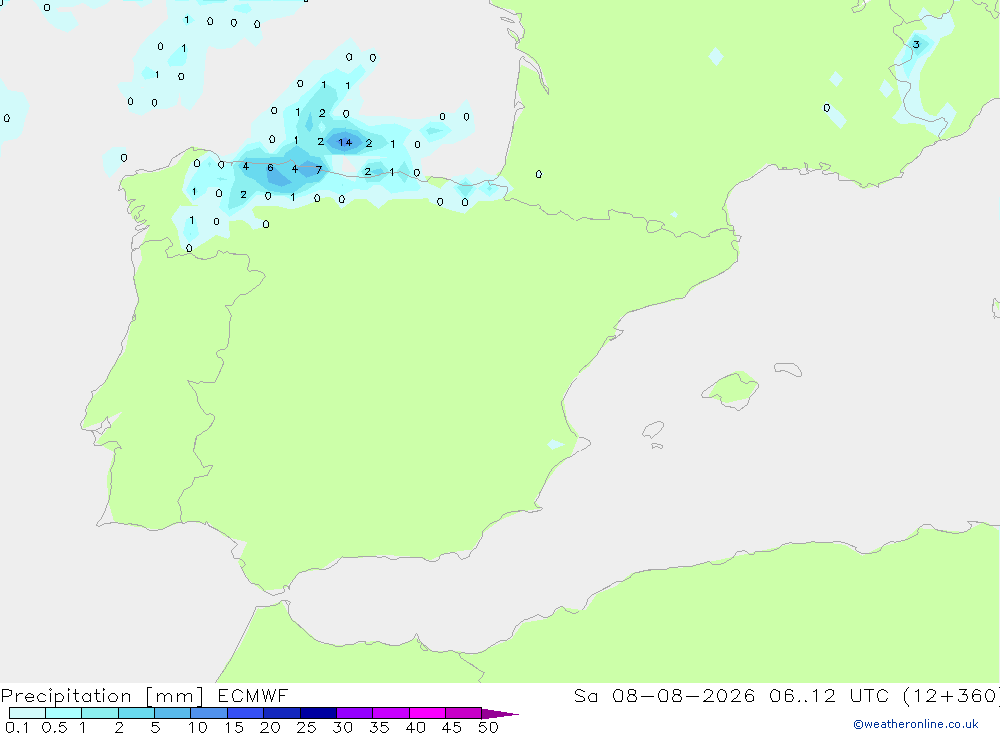1000x733 pixels.
Task: Click the legend label 20
Action: tap(270, 727)
